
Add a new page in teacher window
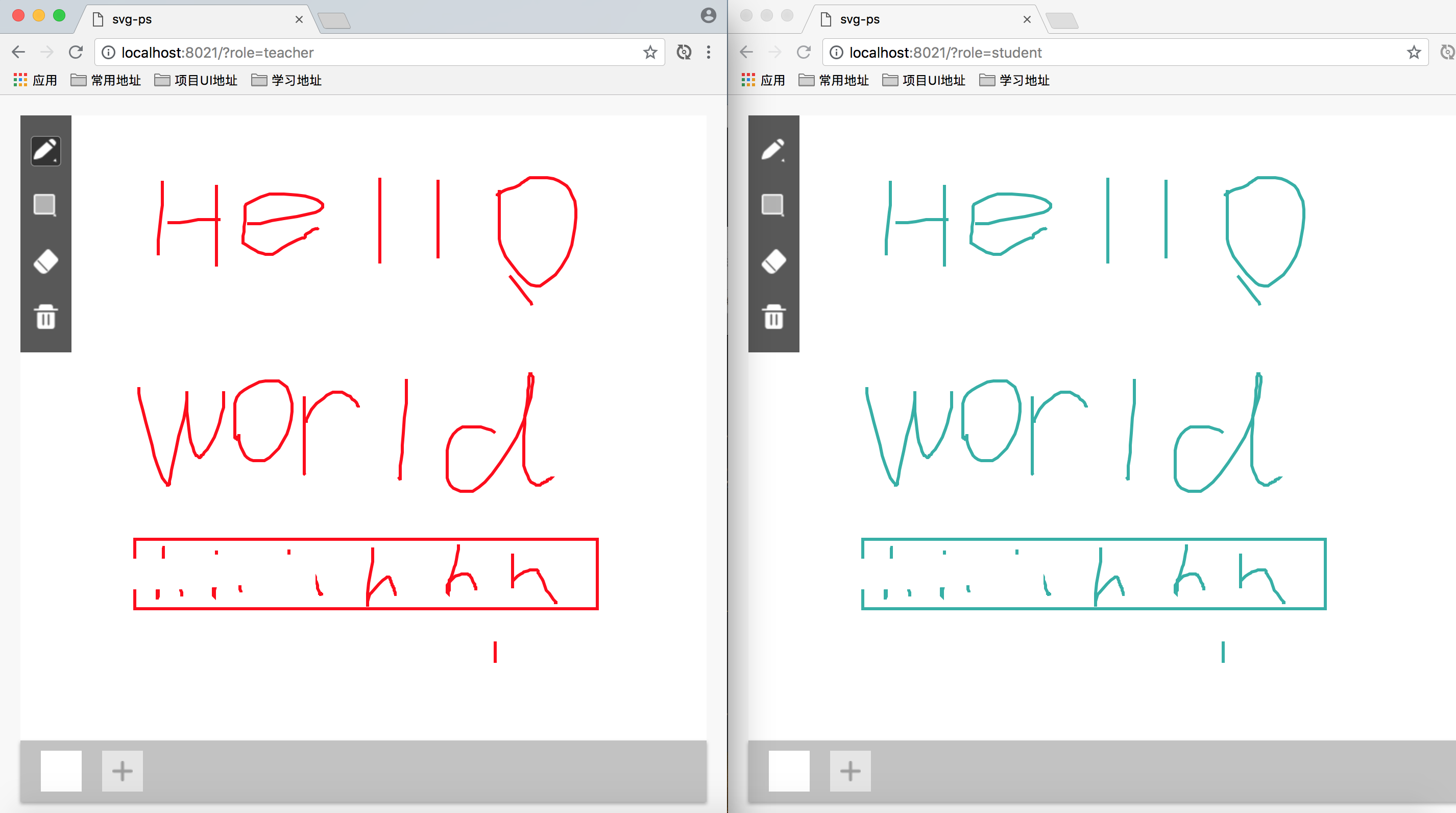[122, 771]
